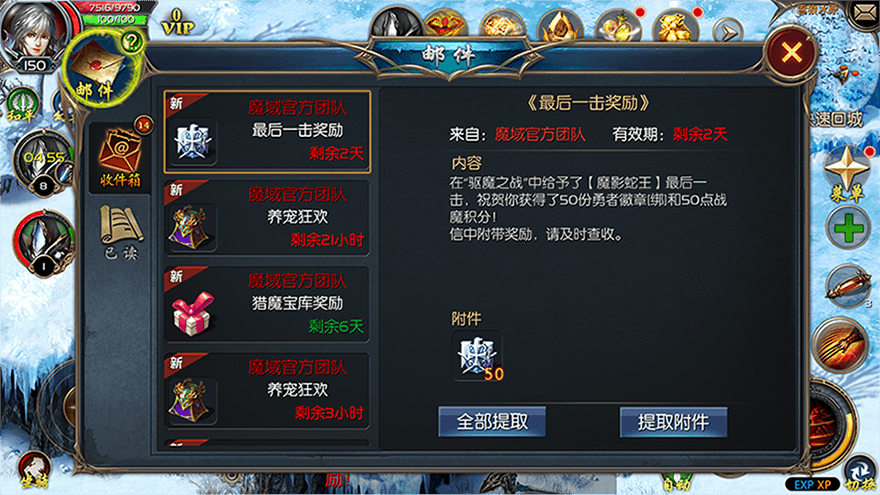880x495 pixels.
Task: Expand the top icon bar arrow button
Action: click(x=728, y=33)
